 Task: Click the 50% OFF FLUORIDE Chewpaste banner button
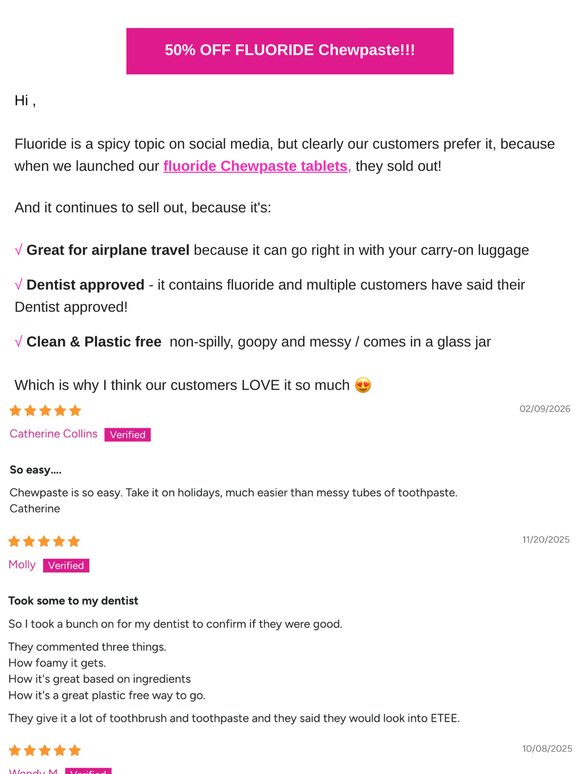290,51
